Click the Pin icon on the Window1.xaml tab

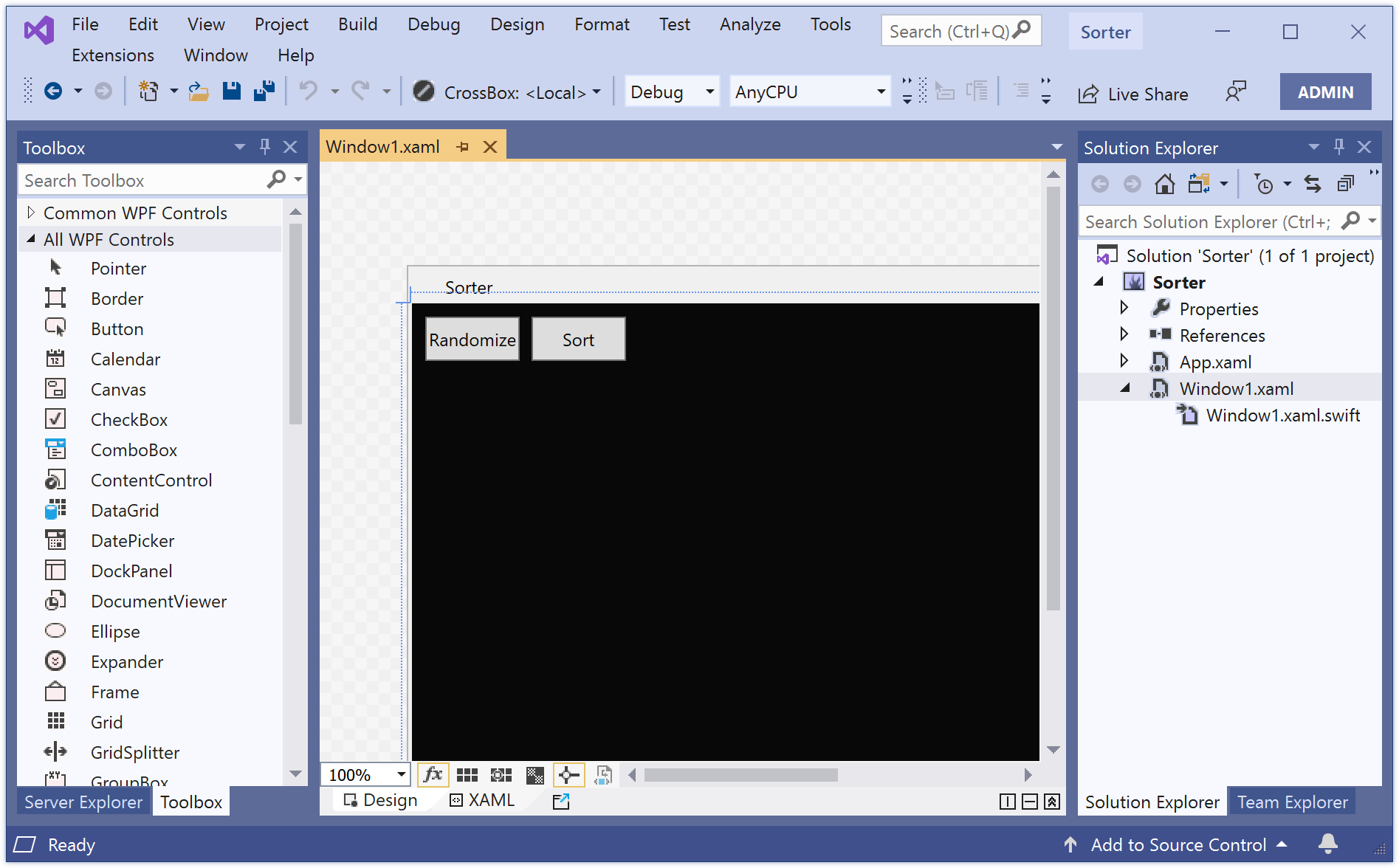point(463,147)
